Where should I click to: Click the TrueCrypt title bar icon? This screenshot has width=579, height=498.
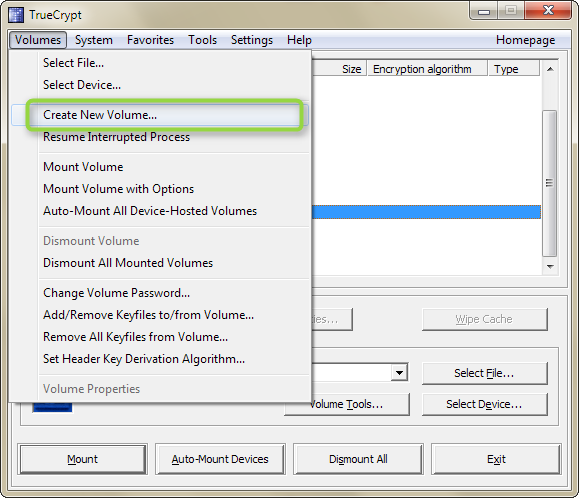tap(16, 15)
